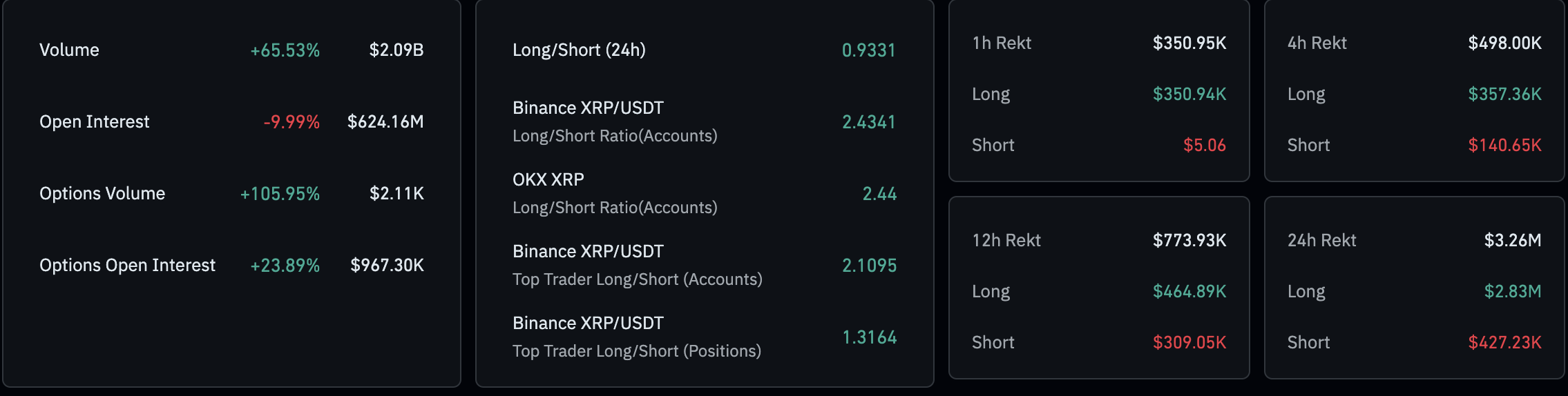The width and height of the screenshot is (1568, 396).
Task: Click the 1h Rekt total $350.95K
Action: click(1189, 43)
